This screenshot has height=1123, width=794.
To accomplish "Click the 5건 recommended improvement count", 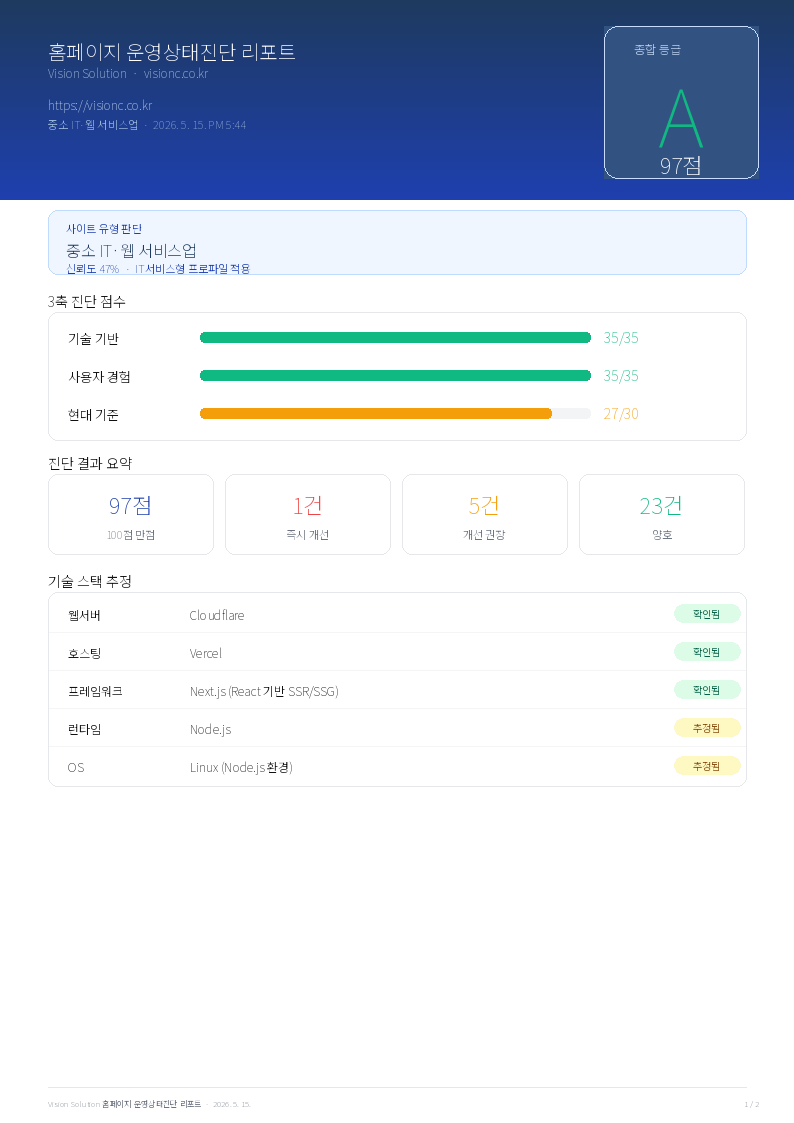I will point(484,506).
